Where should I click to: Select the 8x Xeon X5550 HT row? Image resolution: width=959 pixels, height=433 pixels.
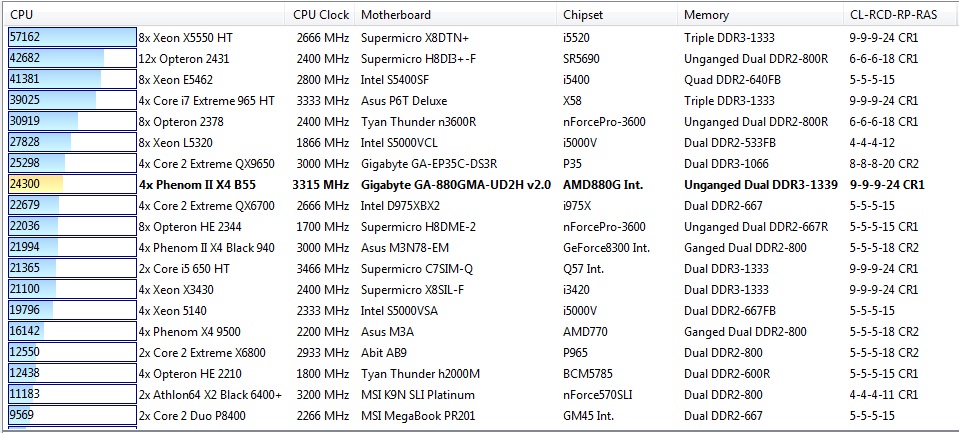click(x=206, y=37)
